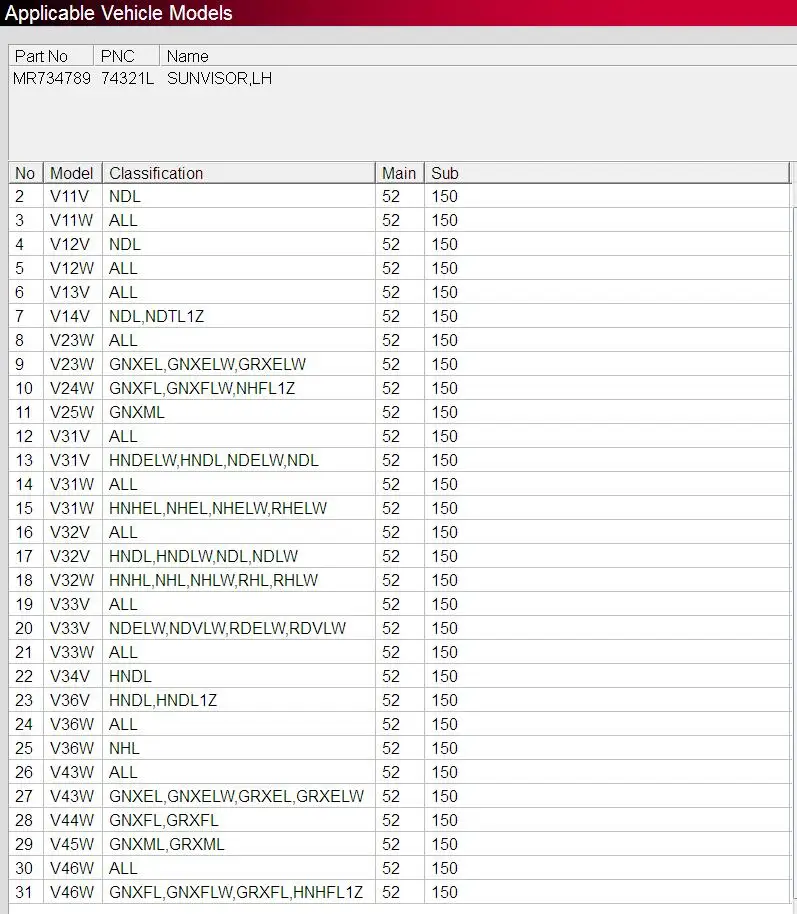
Task: Click the Sub column header
Action: pyautogui.click(x=607, y=173)
